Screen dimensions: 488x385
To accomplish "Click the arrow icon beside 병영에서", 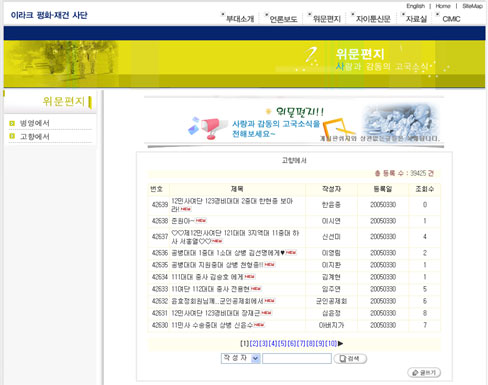I will point(12,123).
